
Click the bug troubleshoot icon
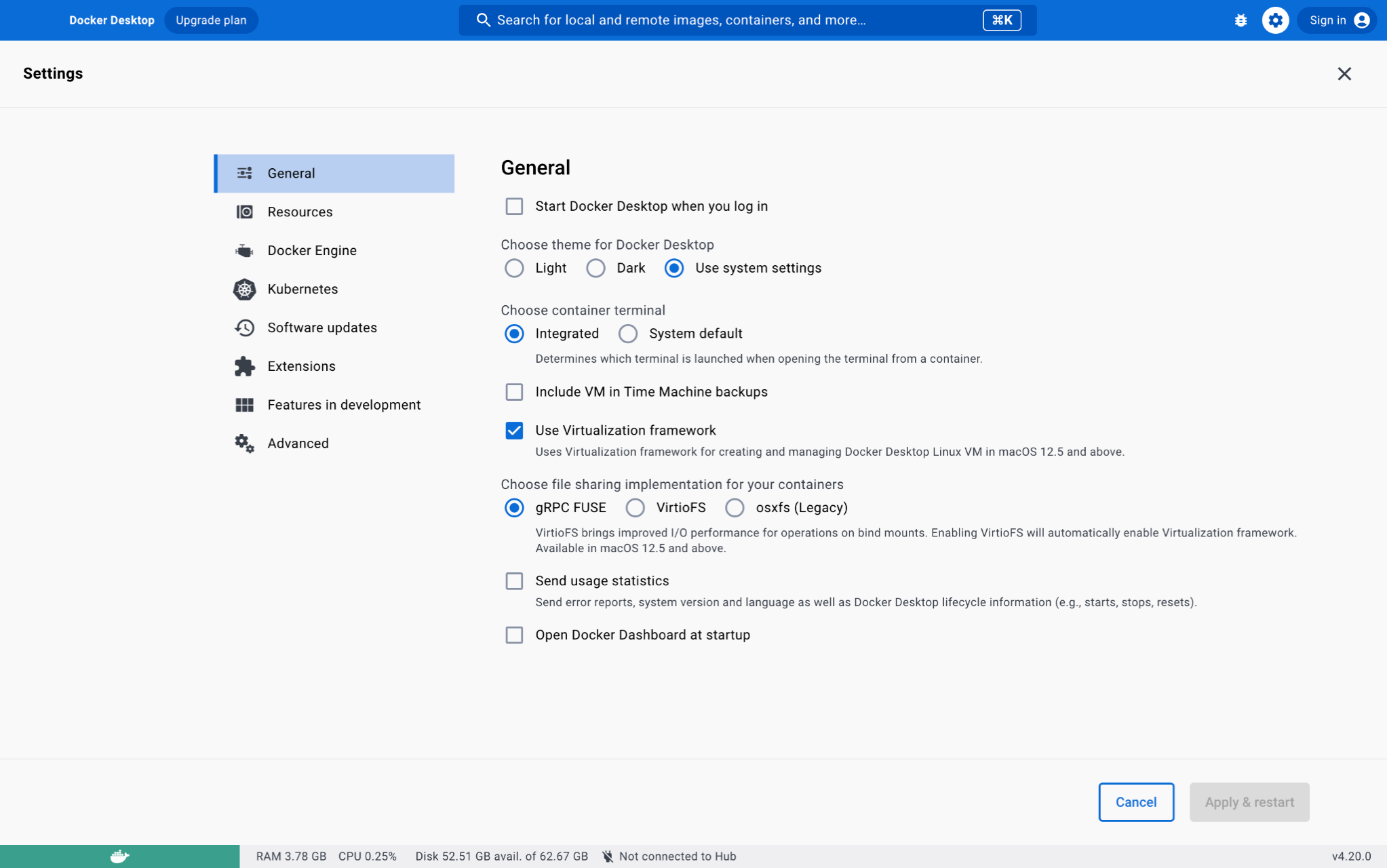coord(1241,20)
